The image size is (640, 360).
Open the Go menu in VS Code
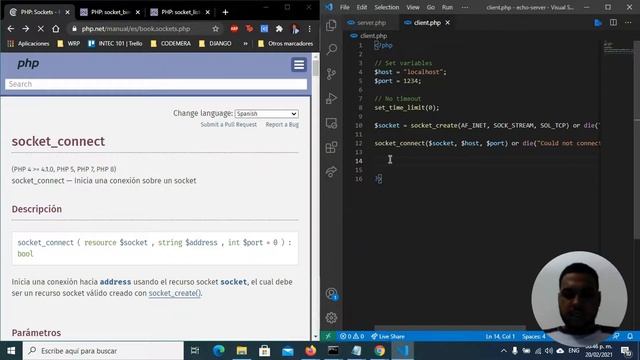pyautogui.click(x=431, y=7)
